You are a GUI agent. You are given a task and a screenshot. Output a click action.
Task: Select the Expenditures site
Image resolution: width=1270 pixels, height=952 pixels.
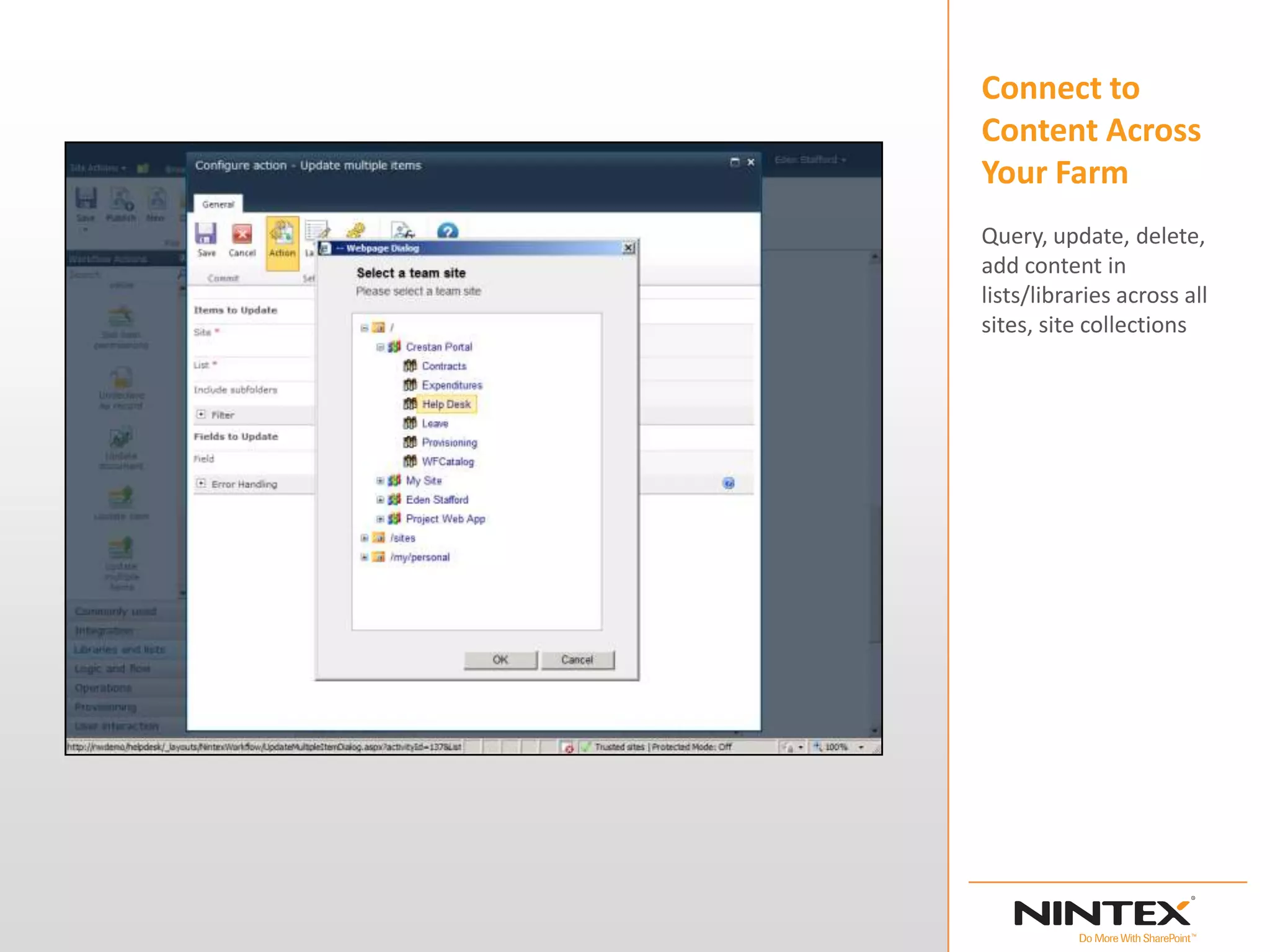pyautogui.click(x=452, y=386)
